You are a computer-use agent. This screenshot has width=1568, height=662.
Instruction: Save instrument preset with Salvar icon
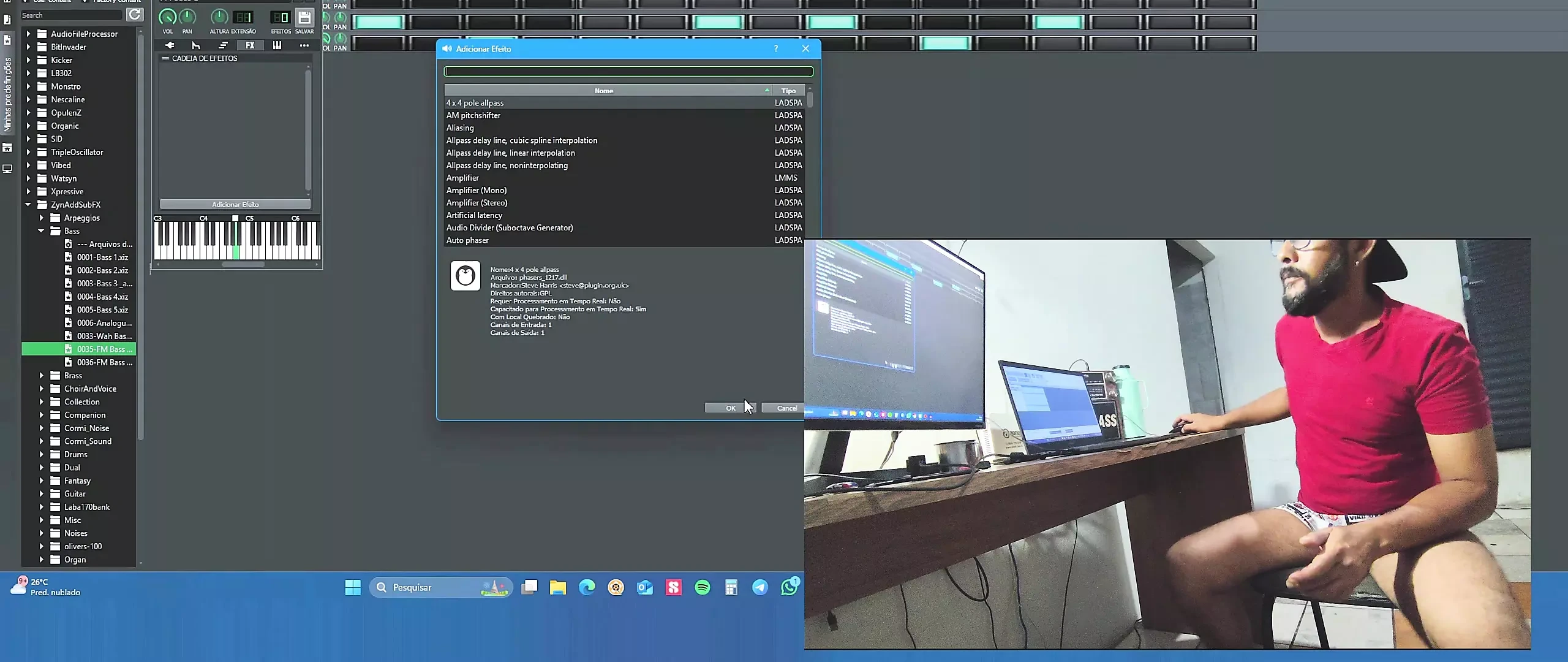304,18
